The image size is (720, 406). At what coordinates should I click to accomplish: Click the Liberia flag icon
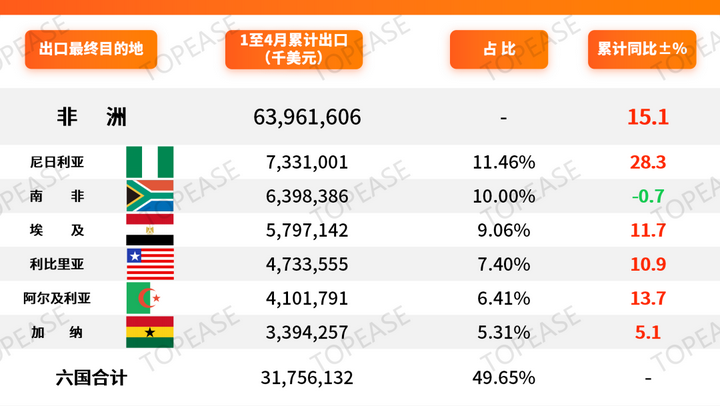(x=150, y=264)
